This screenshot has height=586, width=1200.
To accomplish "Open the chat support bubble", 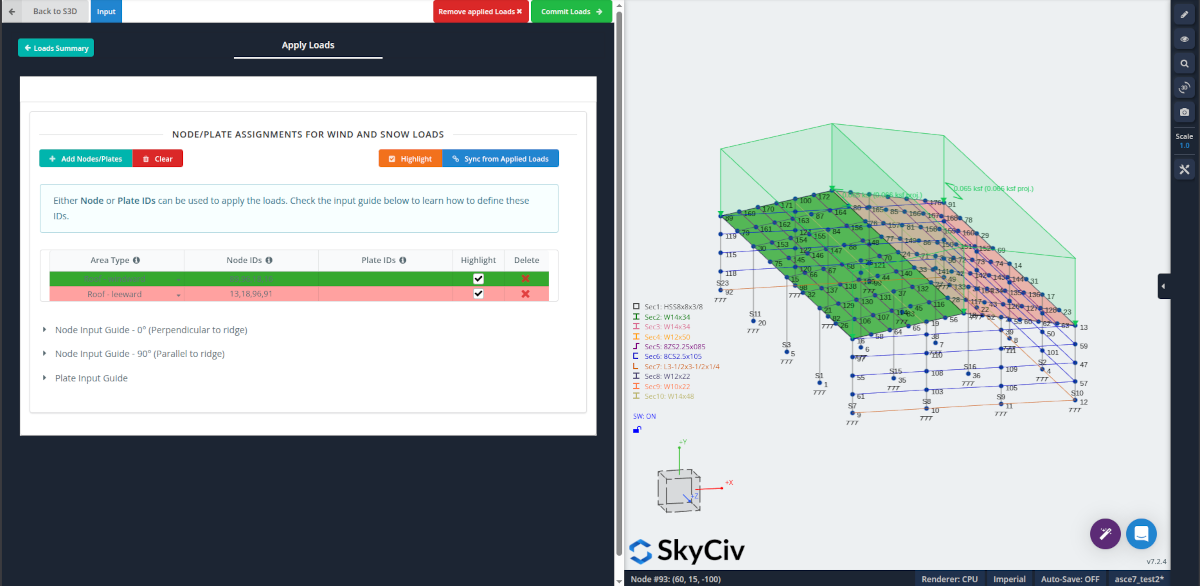I will pos(1141,534).
